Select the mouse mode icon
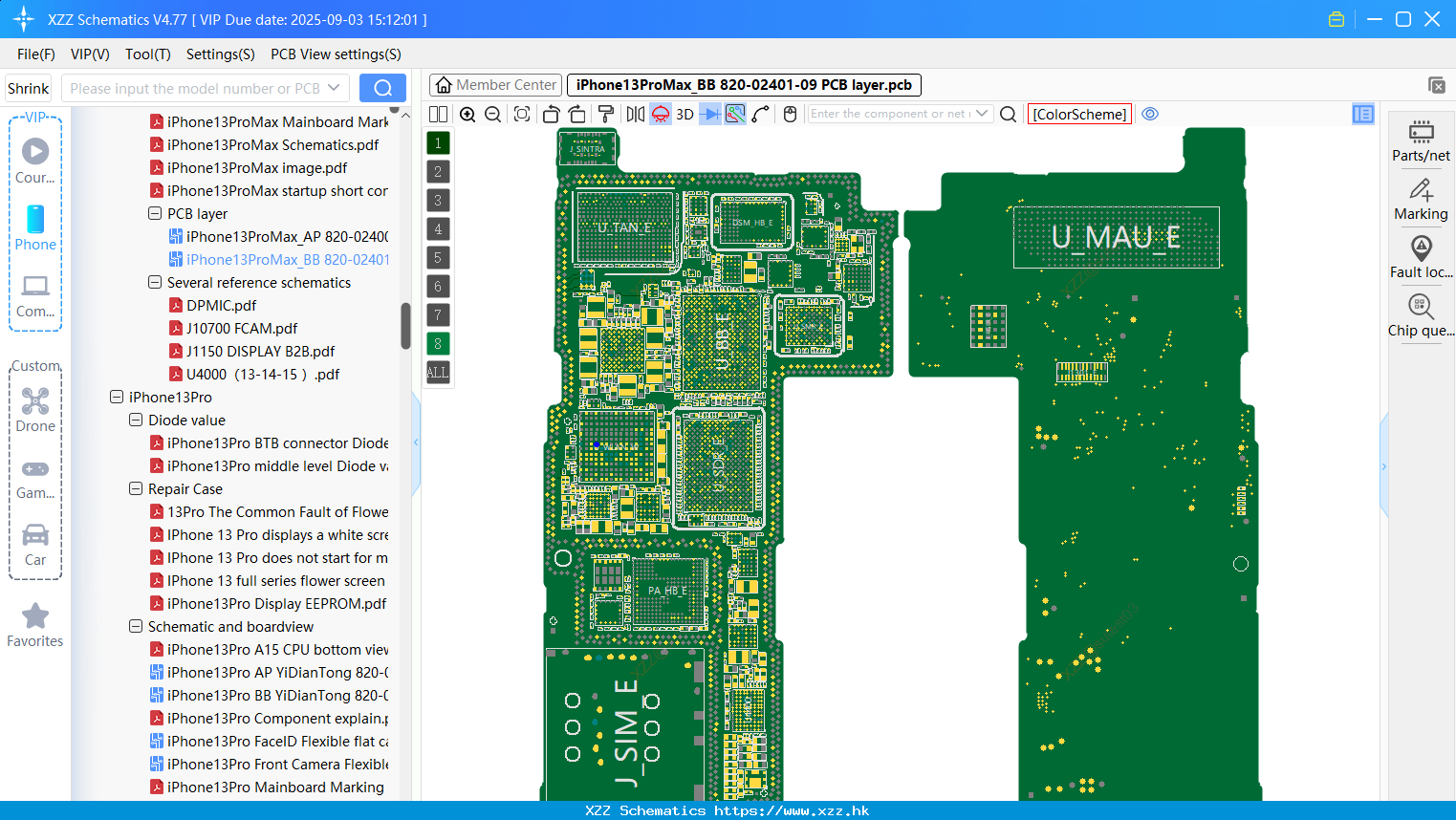 790,114
